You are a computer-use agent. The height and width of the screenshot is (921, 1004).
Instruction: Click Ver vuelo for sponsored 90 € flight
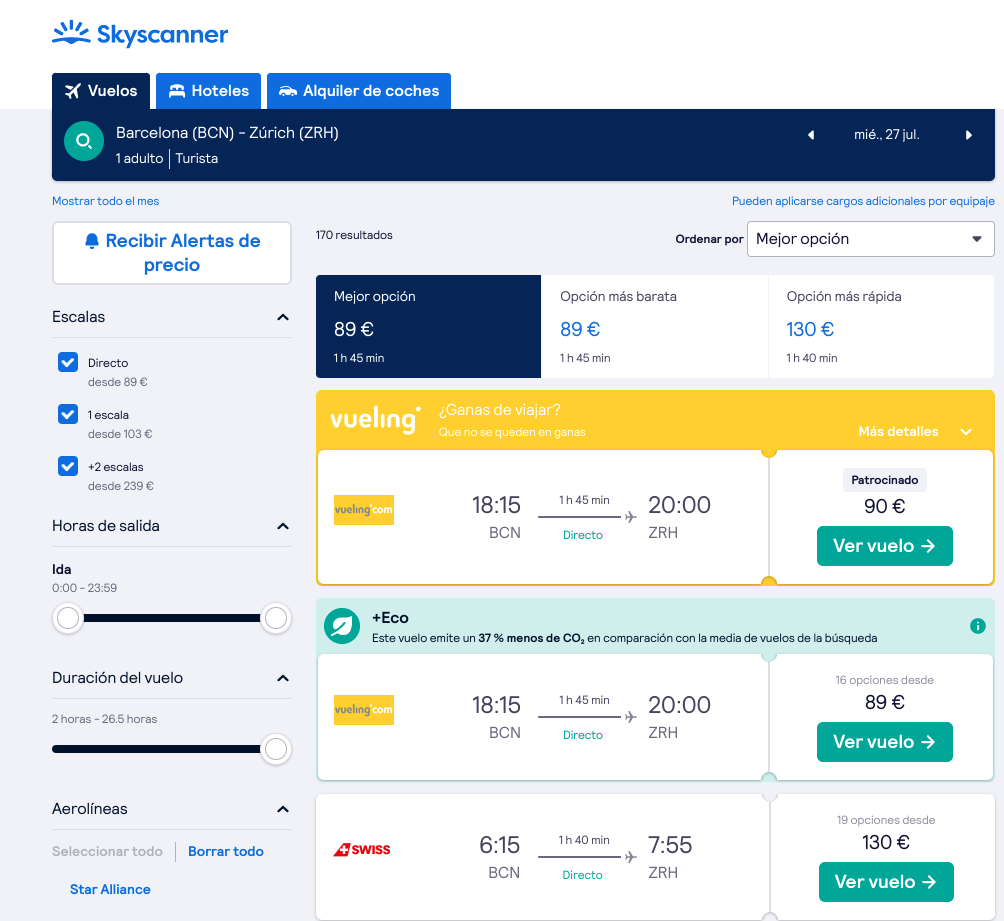[x=884, y=546]
